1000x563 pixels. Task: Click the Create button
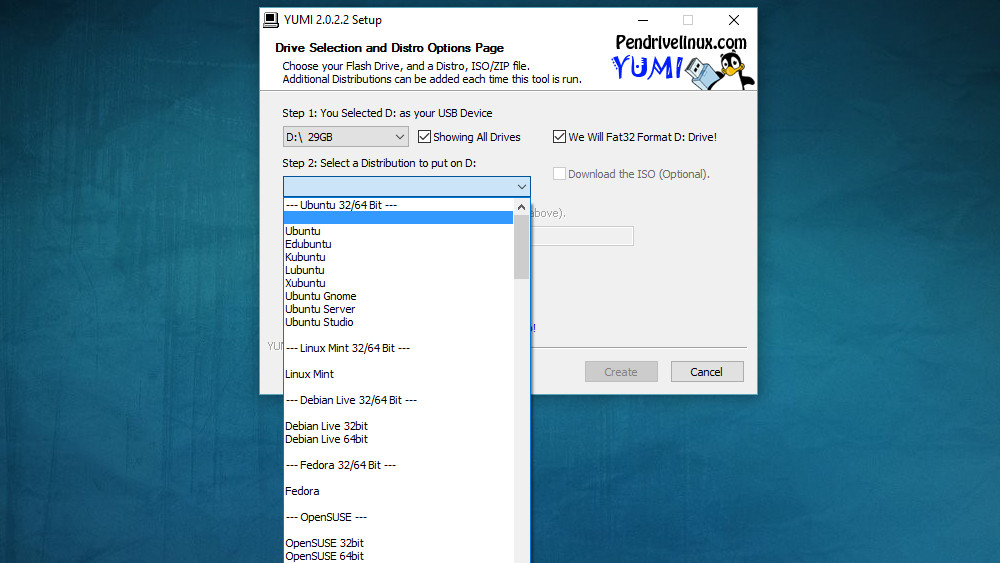click(621, 372)
